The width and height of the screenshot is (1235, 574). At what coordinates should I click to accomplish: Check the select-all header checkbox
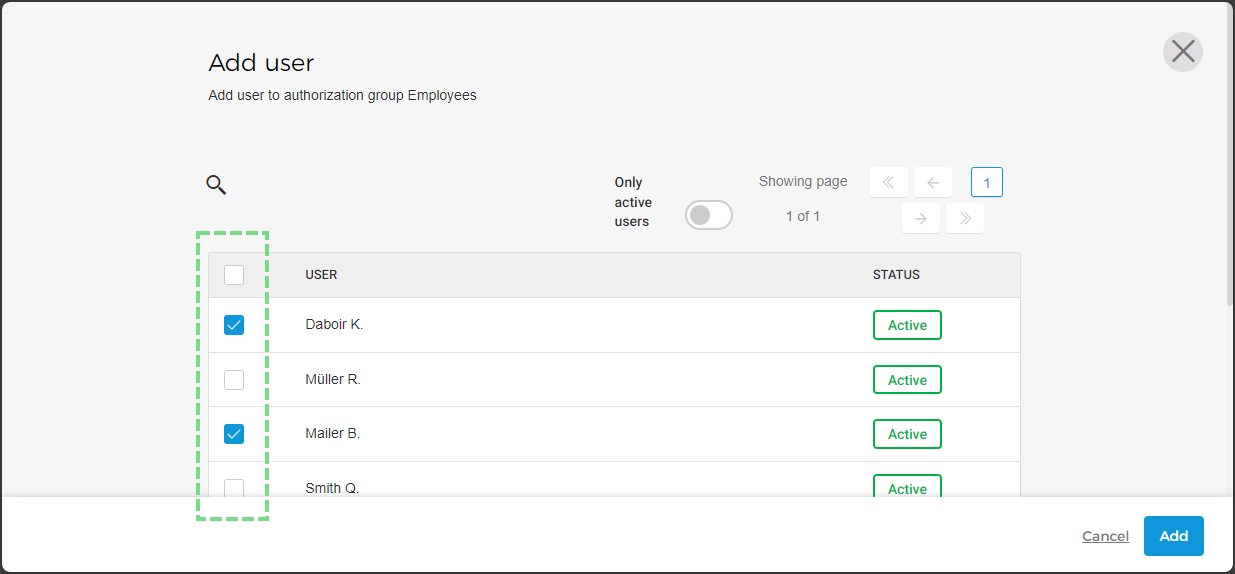[234, 275]
